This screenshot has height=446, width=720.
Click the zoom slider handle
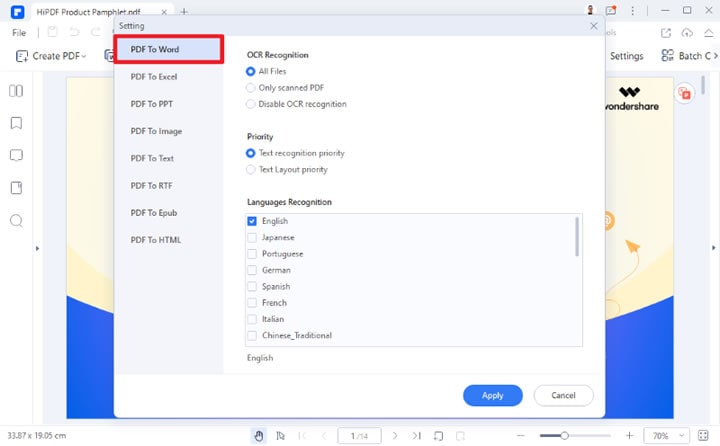point(564,436)
